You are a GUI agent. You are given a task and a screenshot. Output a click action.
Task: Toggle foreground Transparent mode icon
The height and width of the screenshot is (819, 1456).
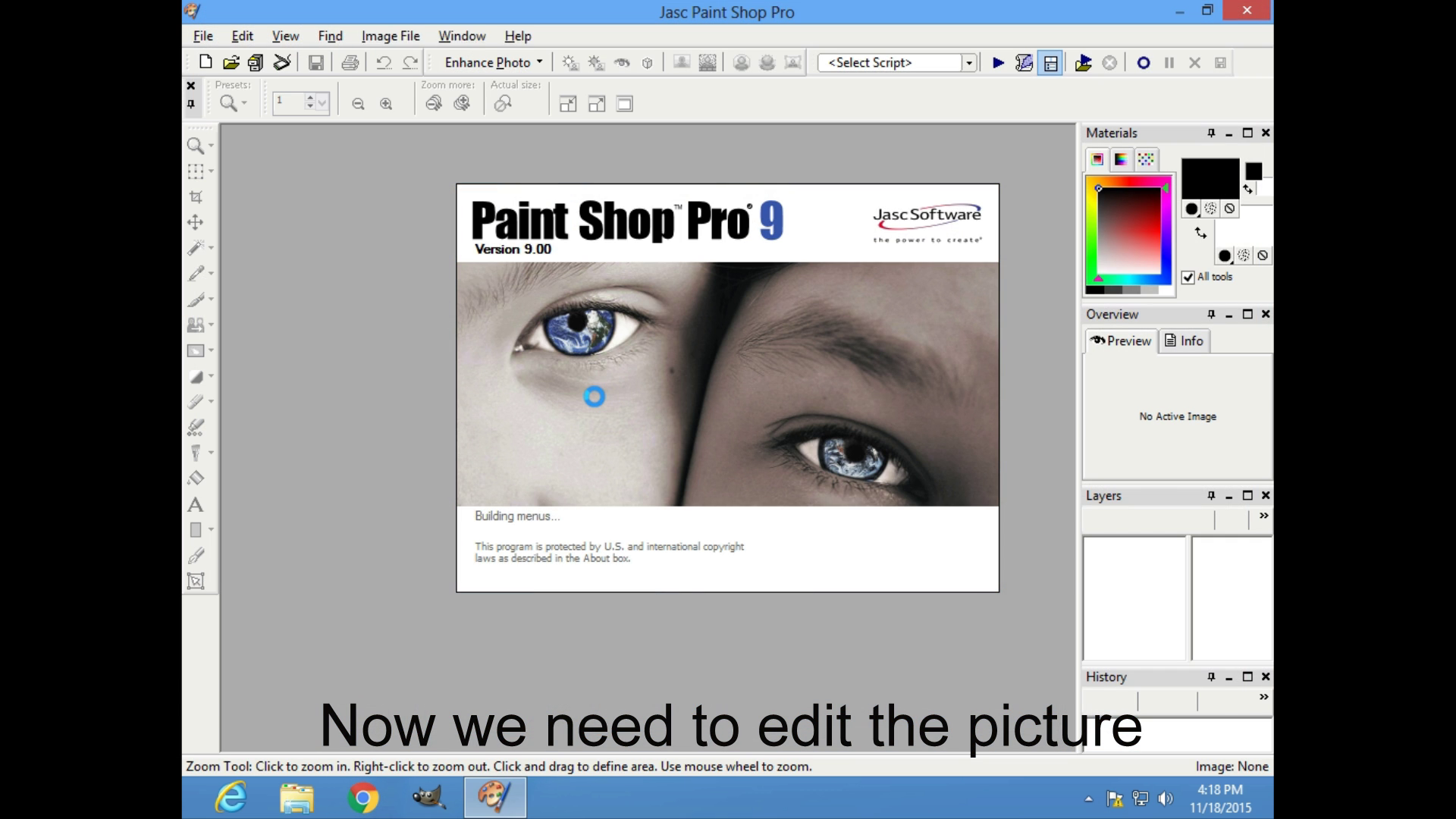[1229, 209]
